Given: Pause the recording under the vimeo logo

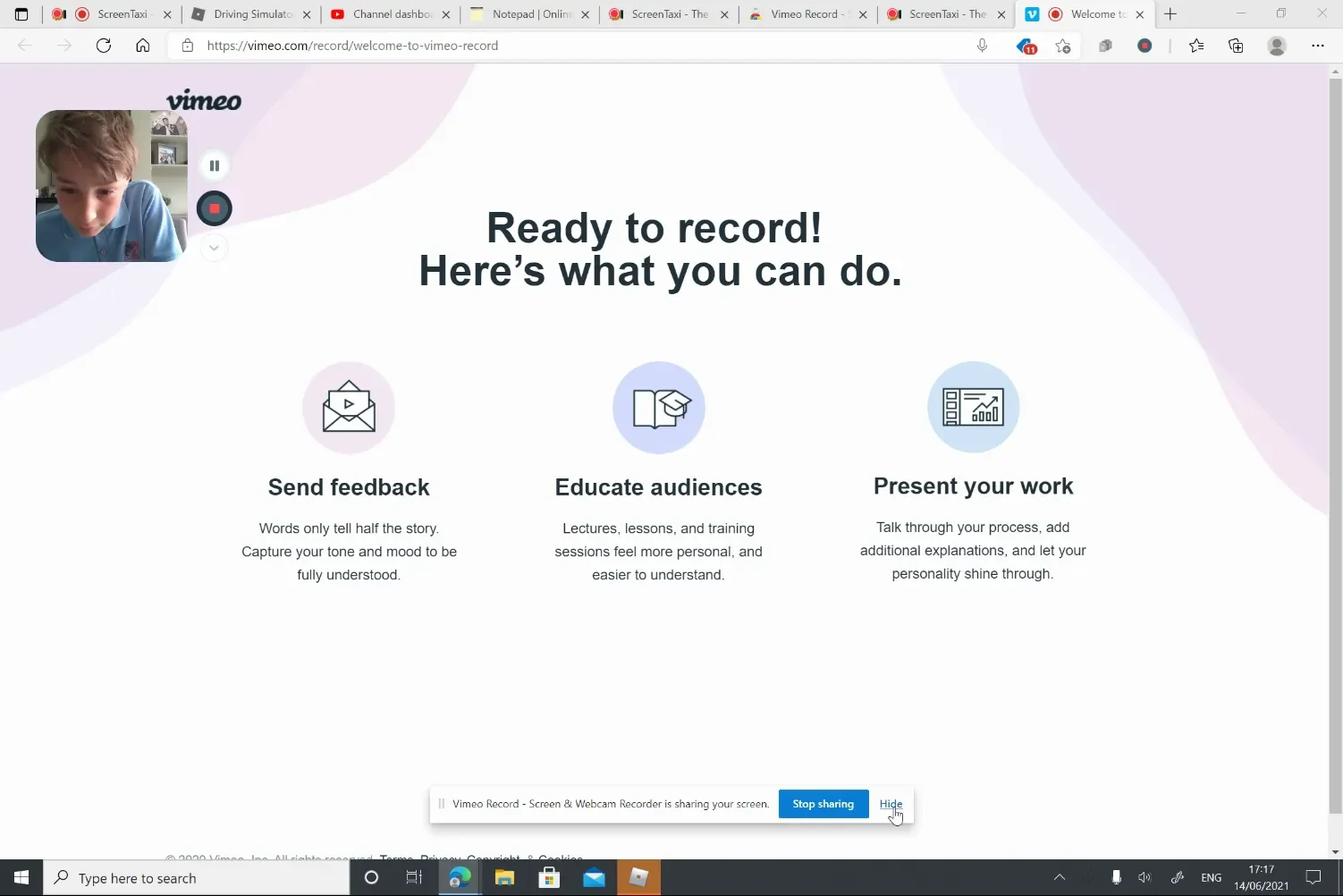Looking at the screenshot, I should pyautogui.click(x=214, y=165).
